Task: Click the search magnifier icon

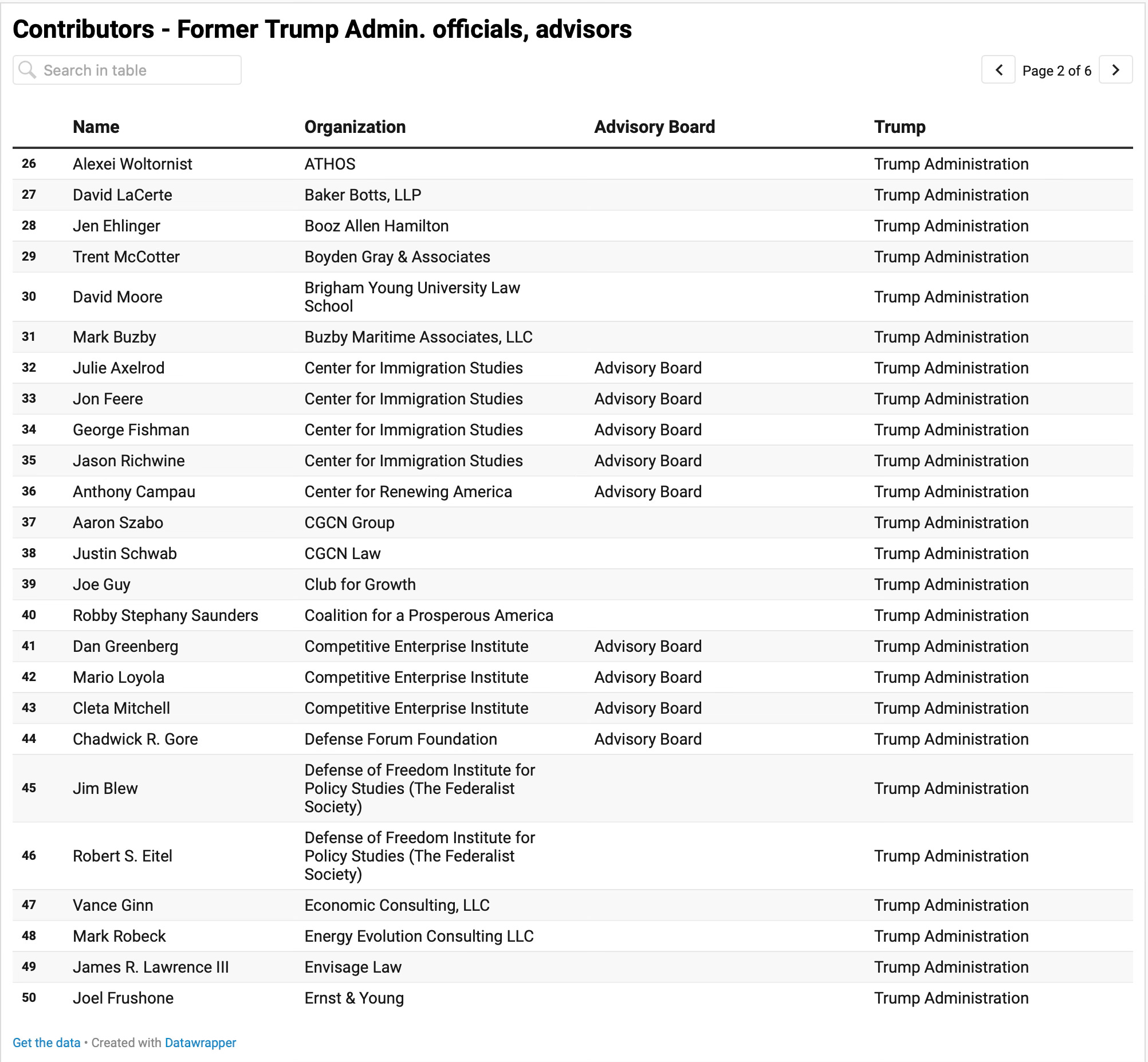Action: tap(27, 70)
